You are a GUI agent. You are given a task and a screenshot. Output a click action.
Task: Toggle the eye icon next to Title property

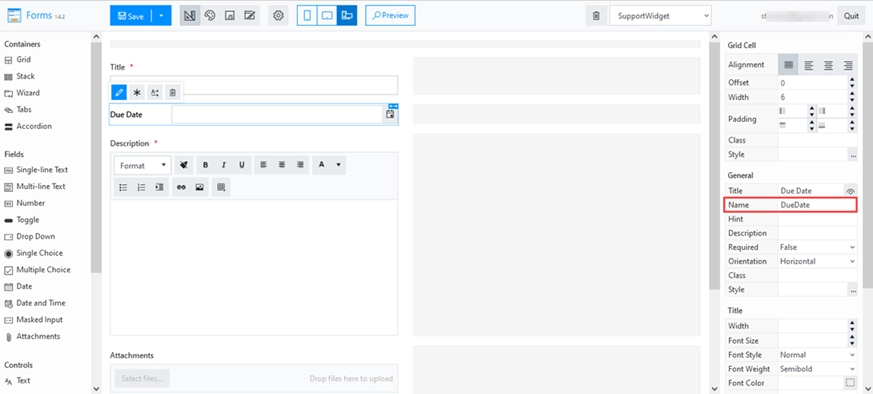coord(850,191)
